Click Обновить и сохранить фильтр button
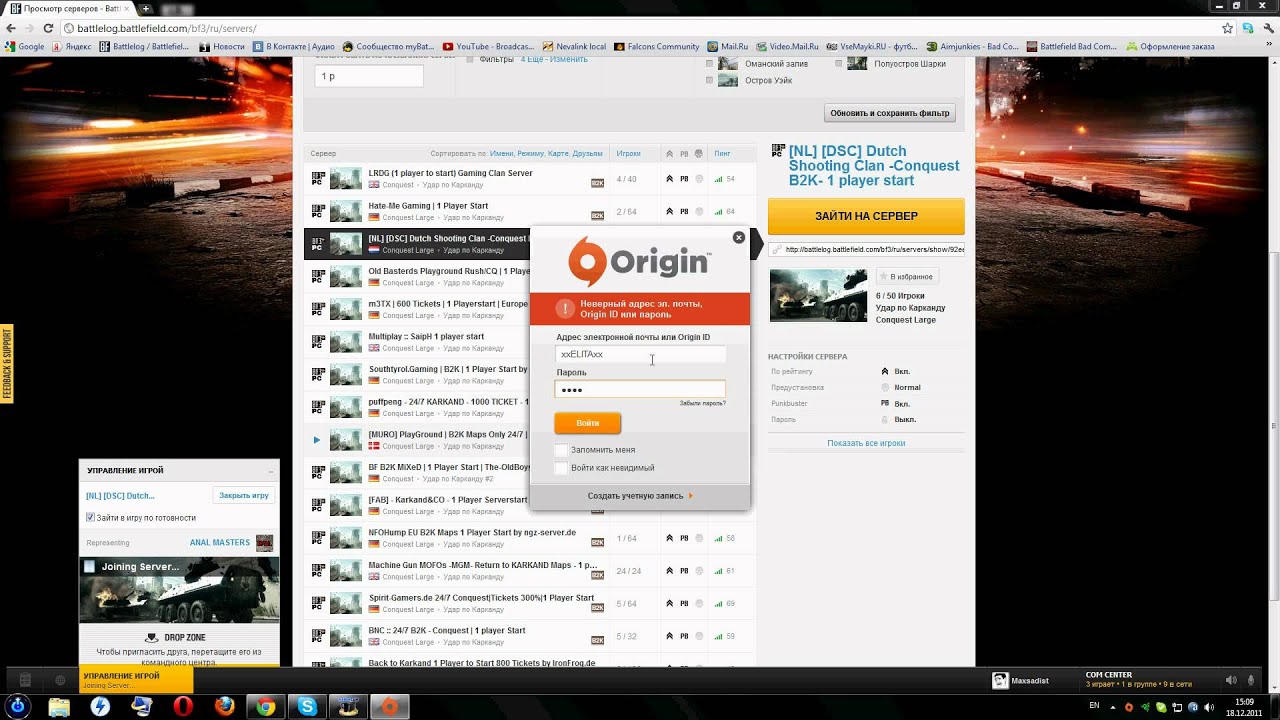This screenshot has width=1280, height=720. pyautogui.click(x=890, y=113)
